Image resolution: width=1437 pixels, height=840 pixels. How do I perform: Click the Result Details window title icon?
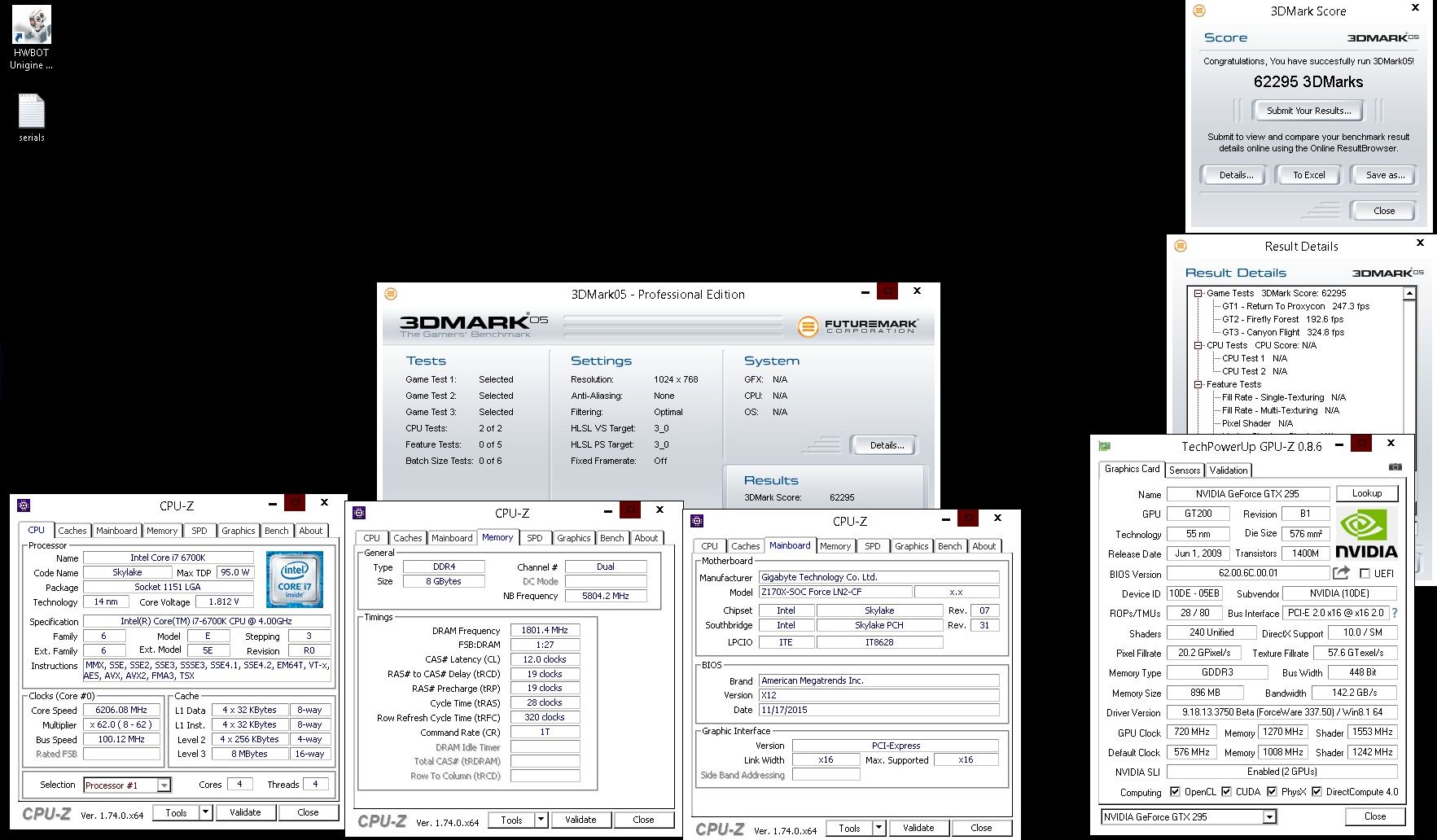pos(1181,246)
